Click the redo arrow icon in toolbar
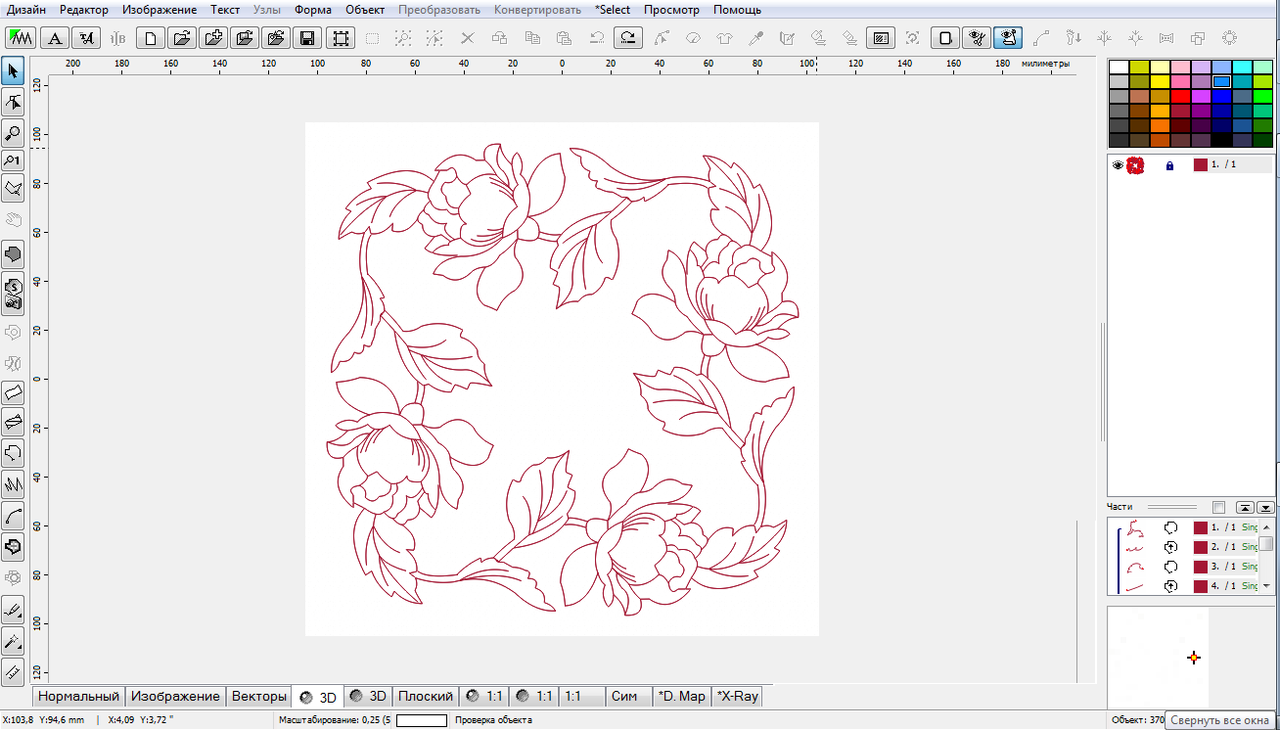 coord(628,38)
